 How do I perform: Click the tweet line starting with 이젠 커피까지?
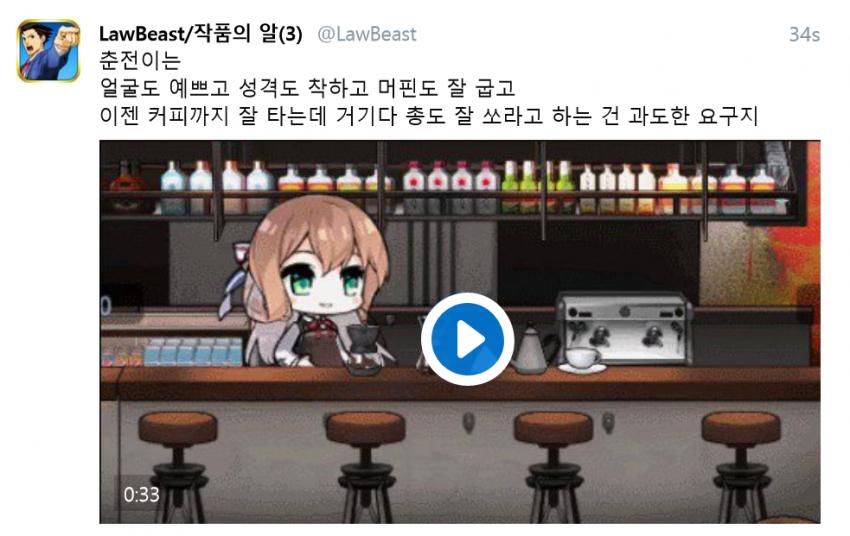(x=428, y=115)
